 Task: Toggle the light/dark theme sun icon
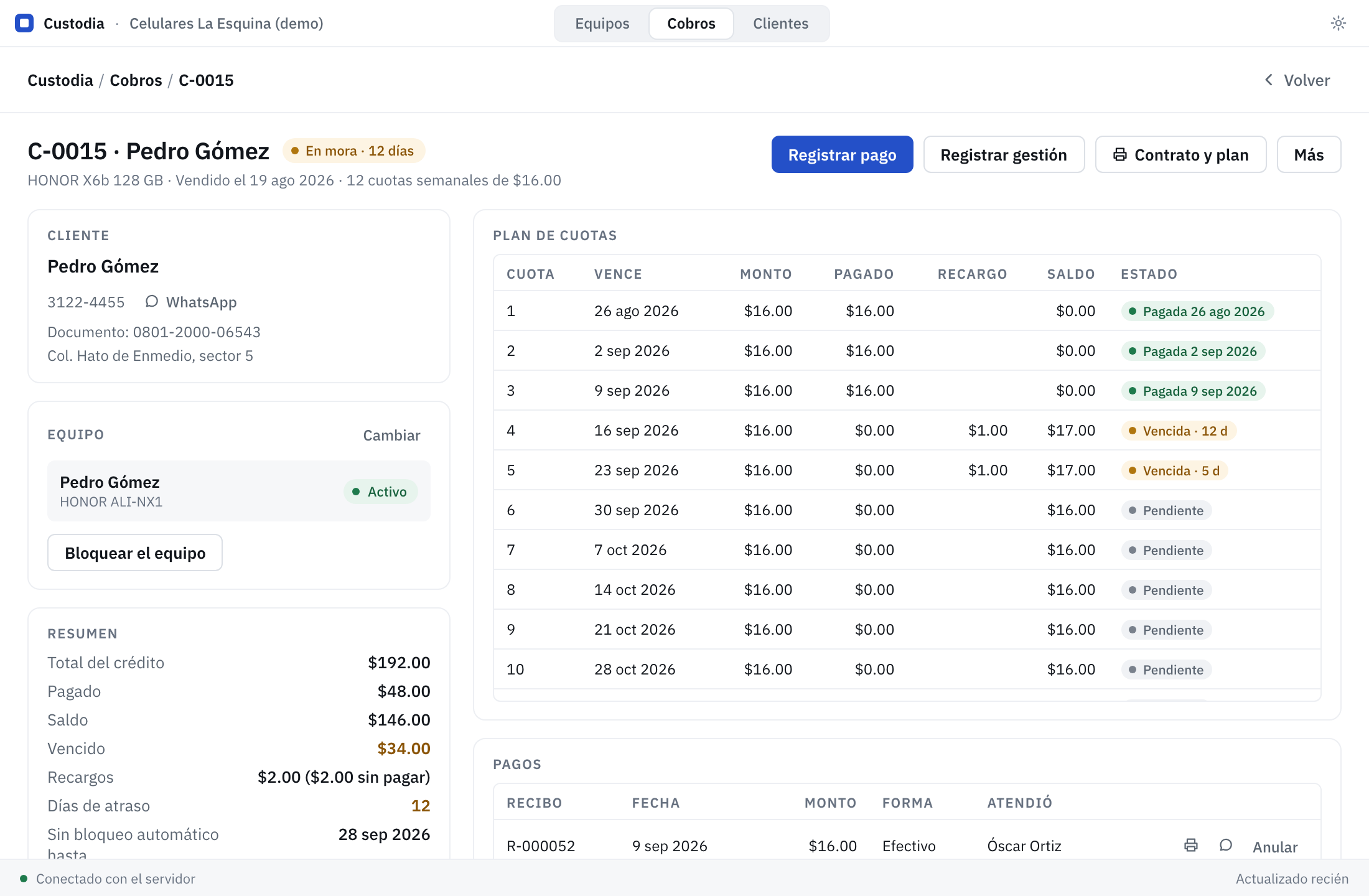tap(1339, 24)
